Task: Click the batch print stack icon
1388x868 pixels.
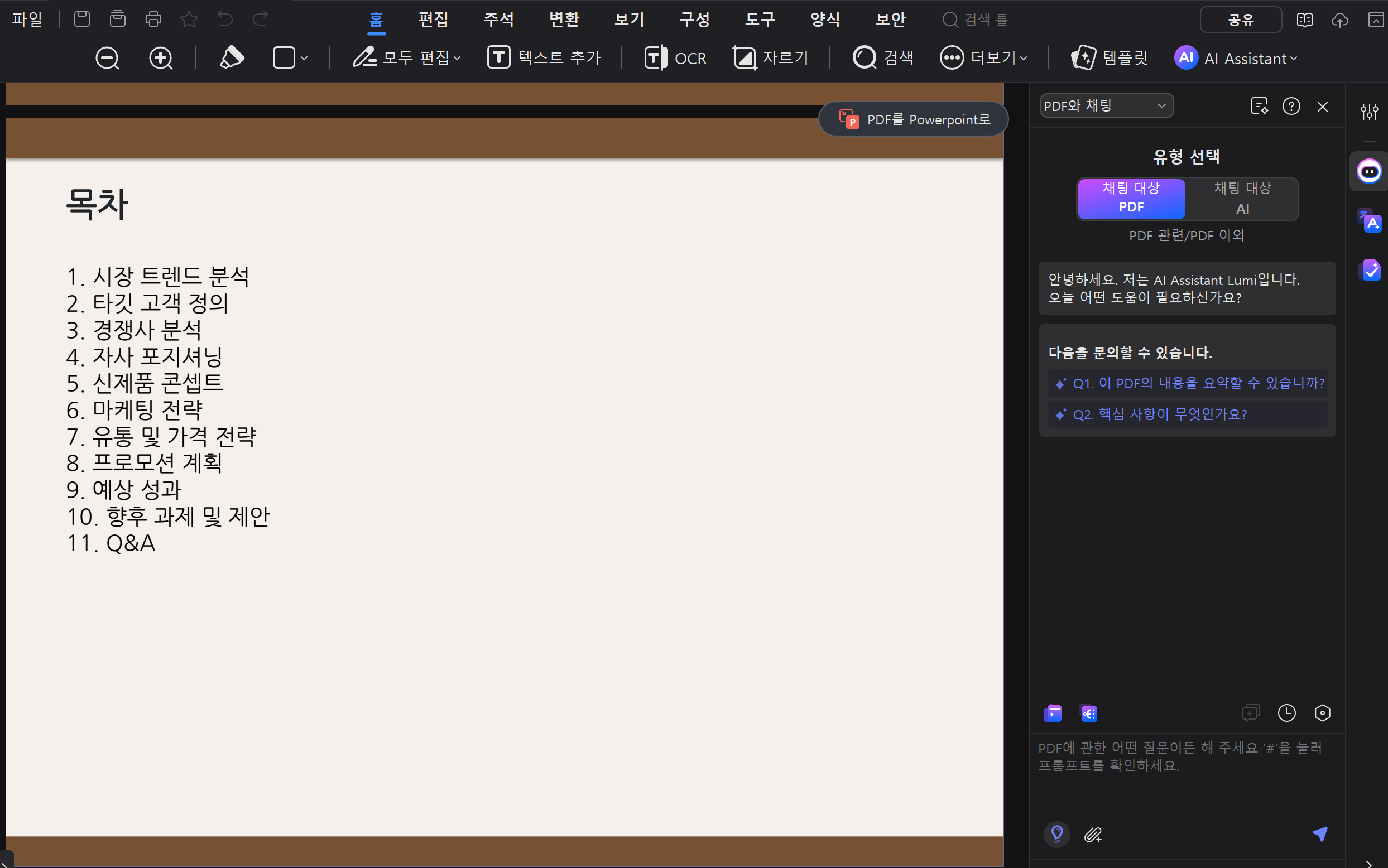Action: 118,19
